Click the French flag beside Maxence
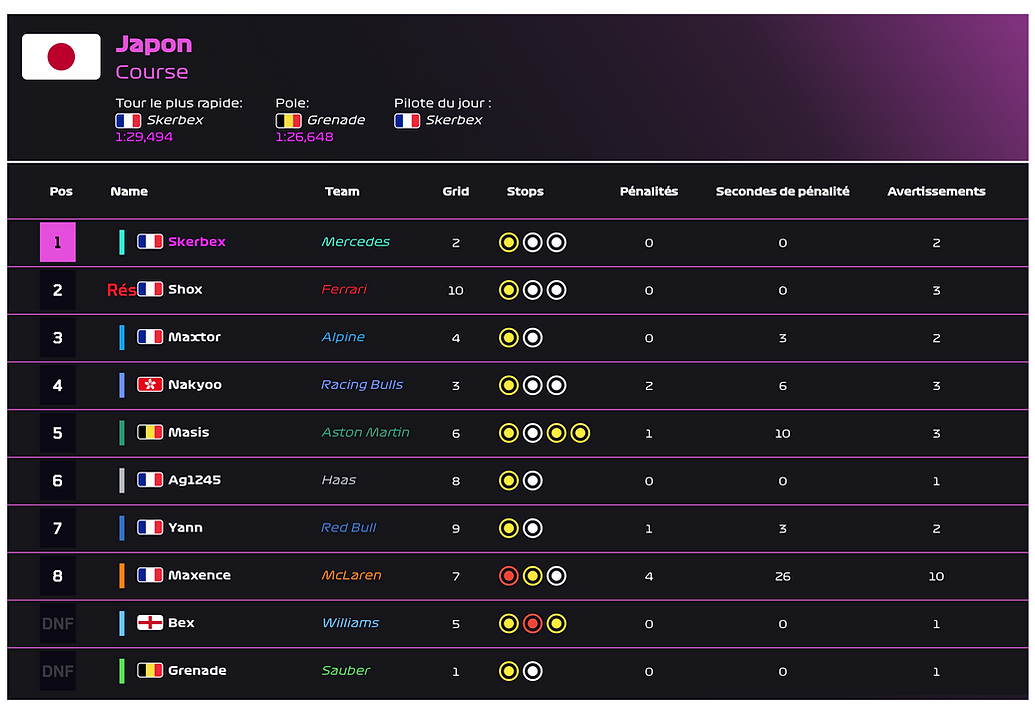 coord(150,575)
